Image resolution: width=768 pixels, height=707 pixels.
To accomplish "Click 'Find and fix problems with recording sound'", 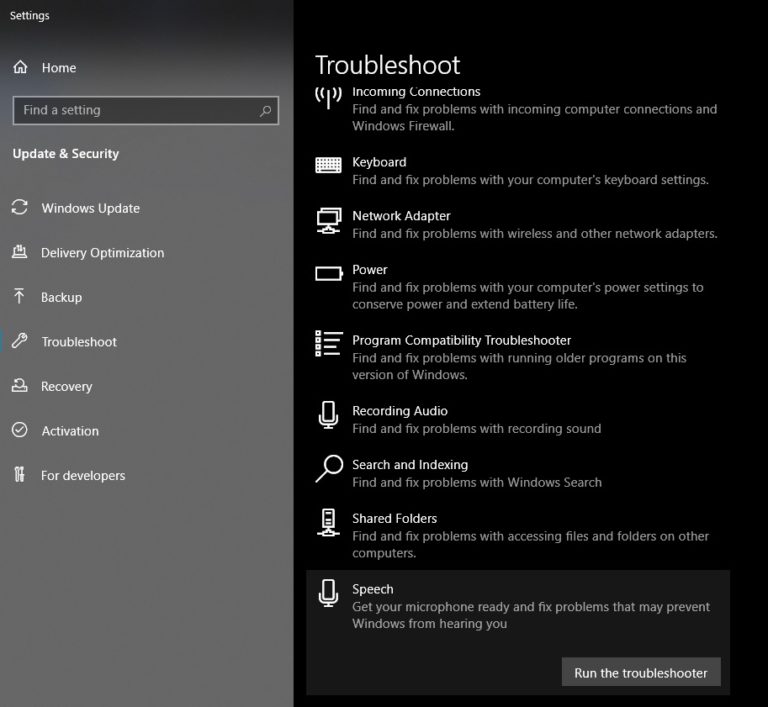I will pyautogui.click(x=477, y=429).
